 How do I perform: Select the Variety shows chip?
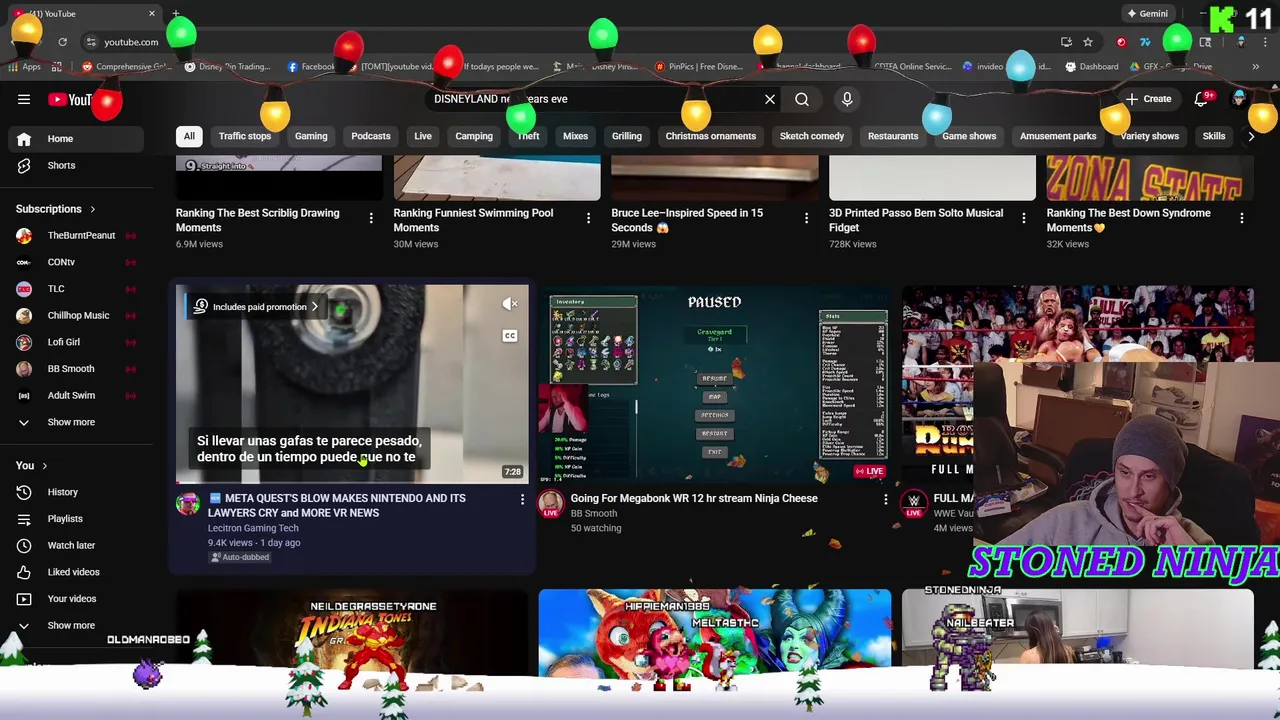point(1150,136)
